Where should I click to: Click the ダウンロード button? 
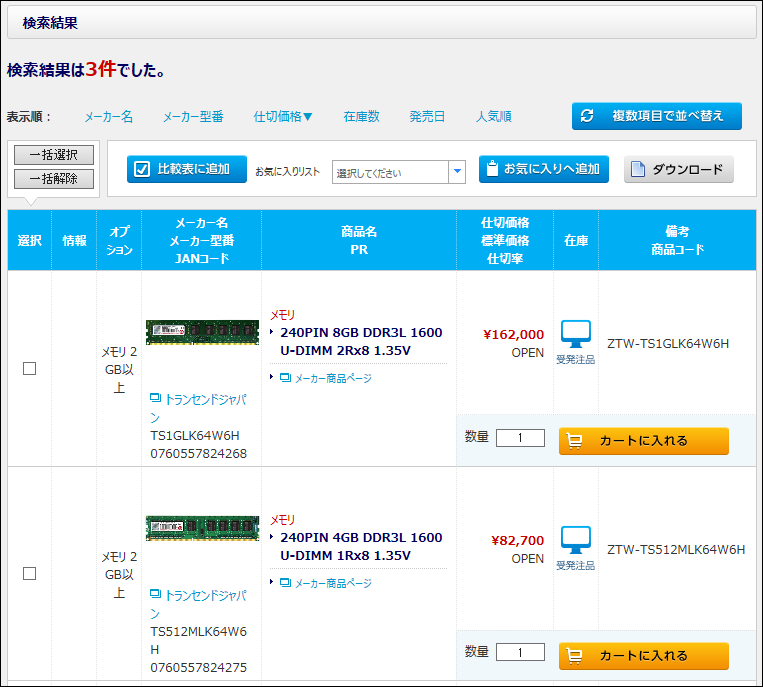pos(679,170)
